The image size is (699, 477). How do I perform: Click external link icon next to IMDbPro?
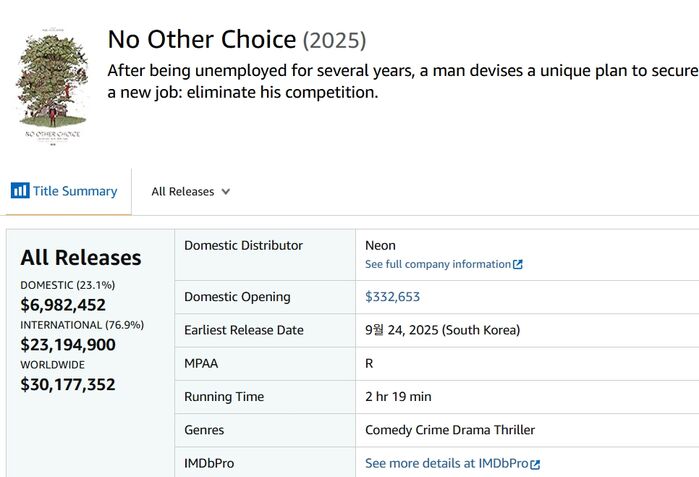tap(536, 464)
